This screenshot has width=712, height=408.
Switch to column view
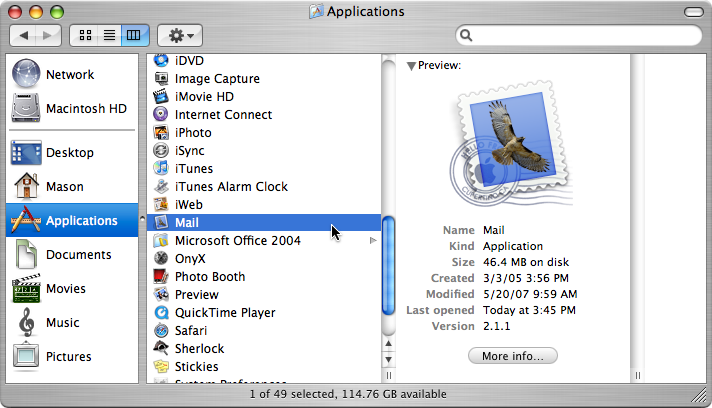point(134,35)
